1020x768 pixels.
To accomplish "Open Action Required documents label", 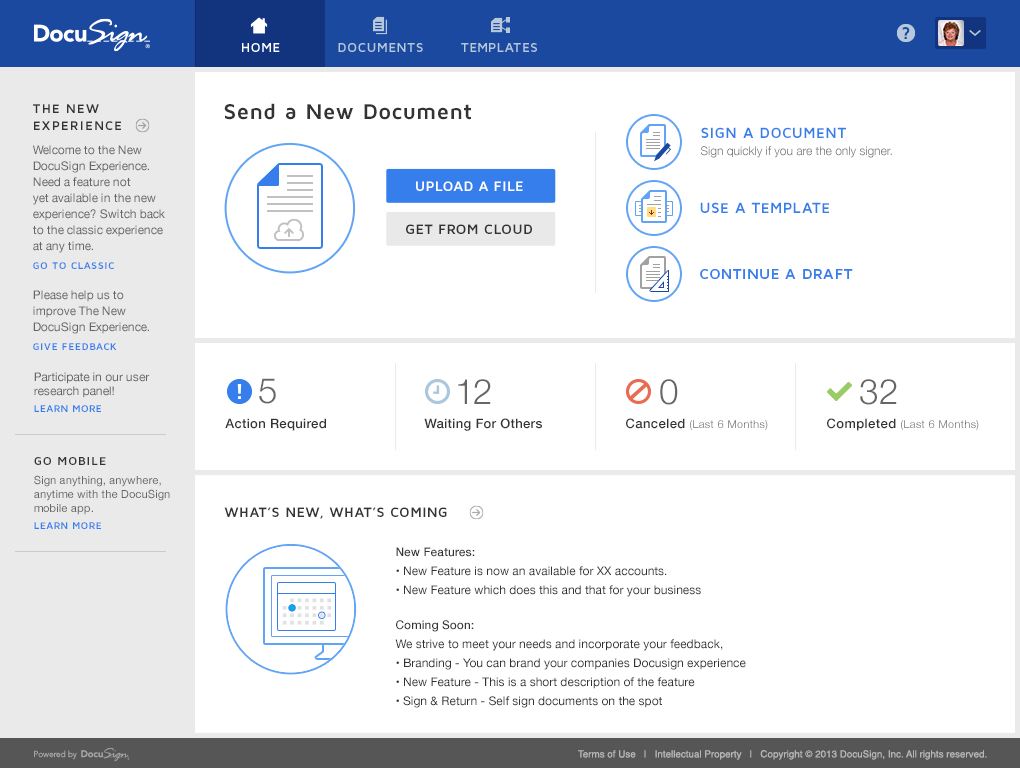I will (276, 423).
